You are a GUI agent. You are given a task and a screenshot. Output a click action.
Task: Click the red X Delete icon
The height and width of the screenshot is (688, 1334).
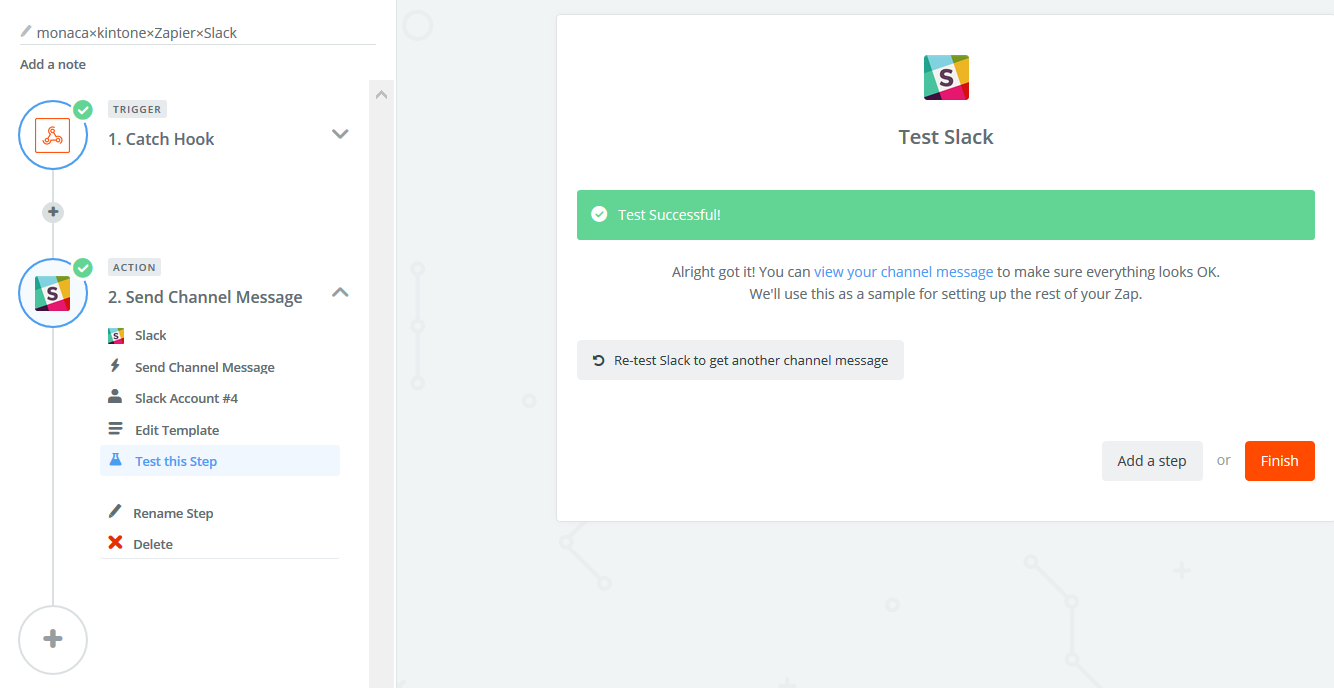[115, 544]
